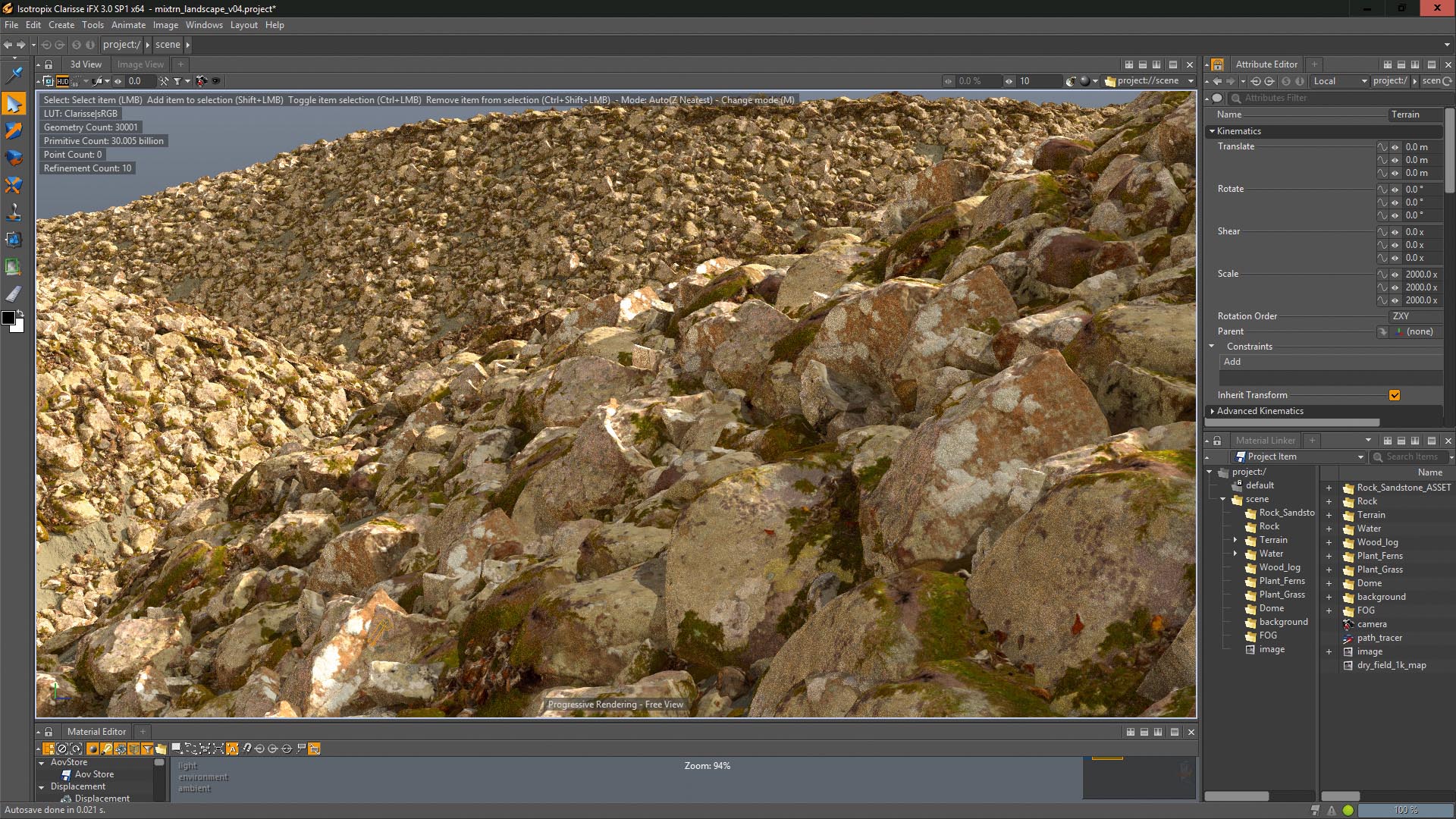This screenshot has width=1456, height=819.
Task: Open the Layout menu
Action: point(244,25)
